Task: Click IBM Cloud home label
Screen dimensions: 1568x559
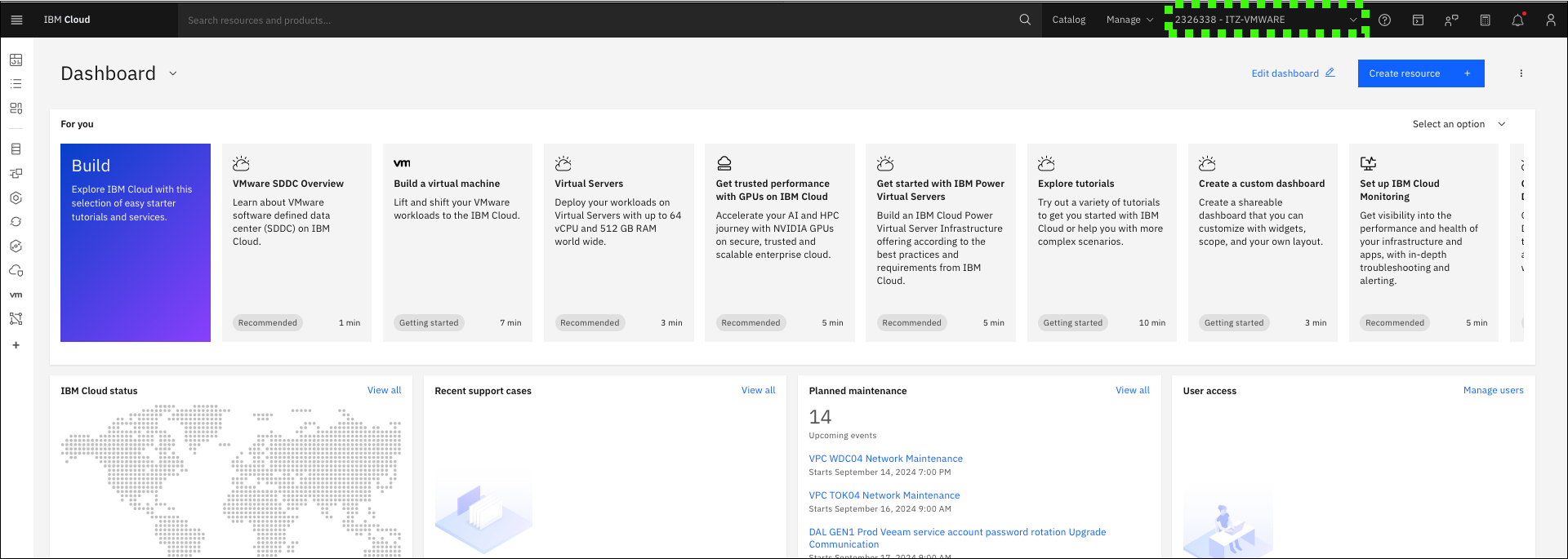Action: coord(67,20)
